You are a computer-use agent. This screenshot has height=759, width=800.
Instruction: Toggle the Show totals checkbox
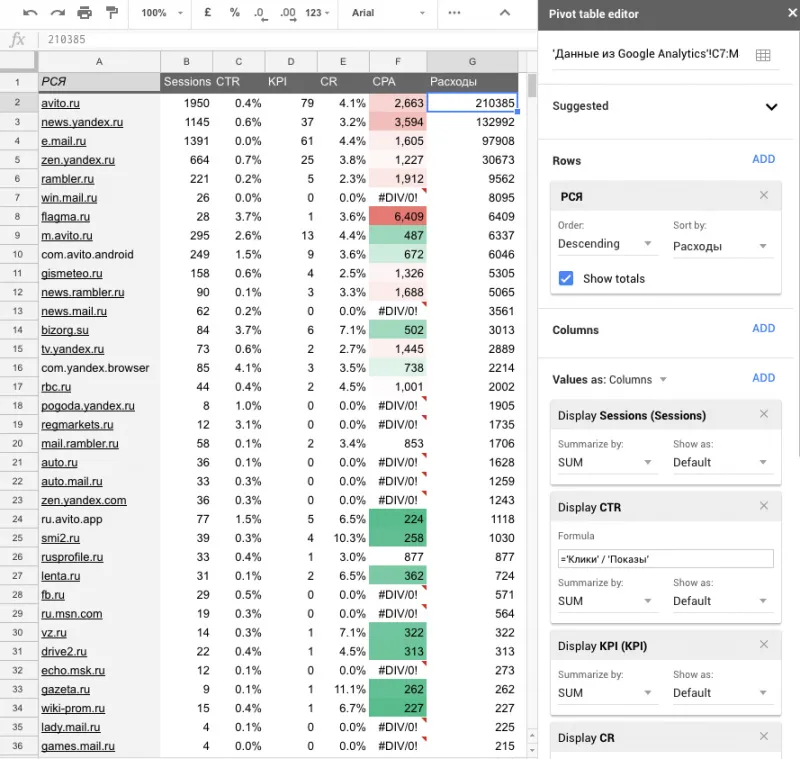[566, 279]
